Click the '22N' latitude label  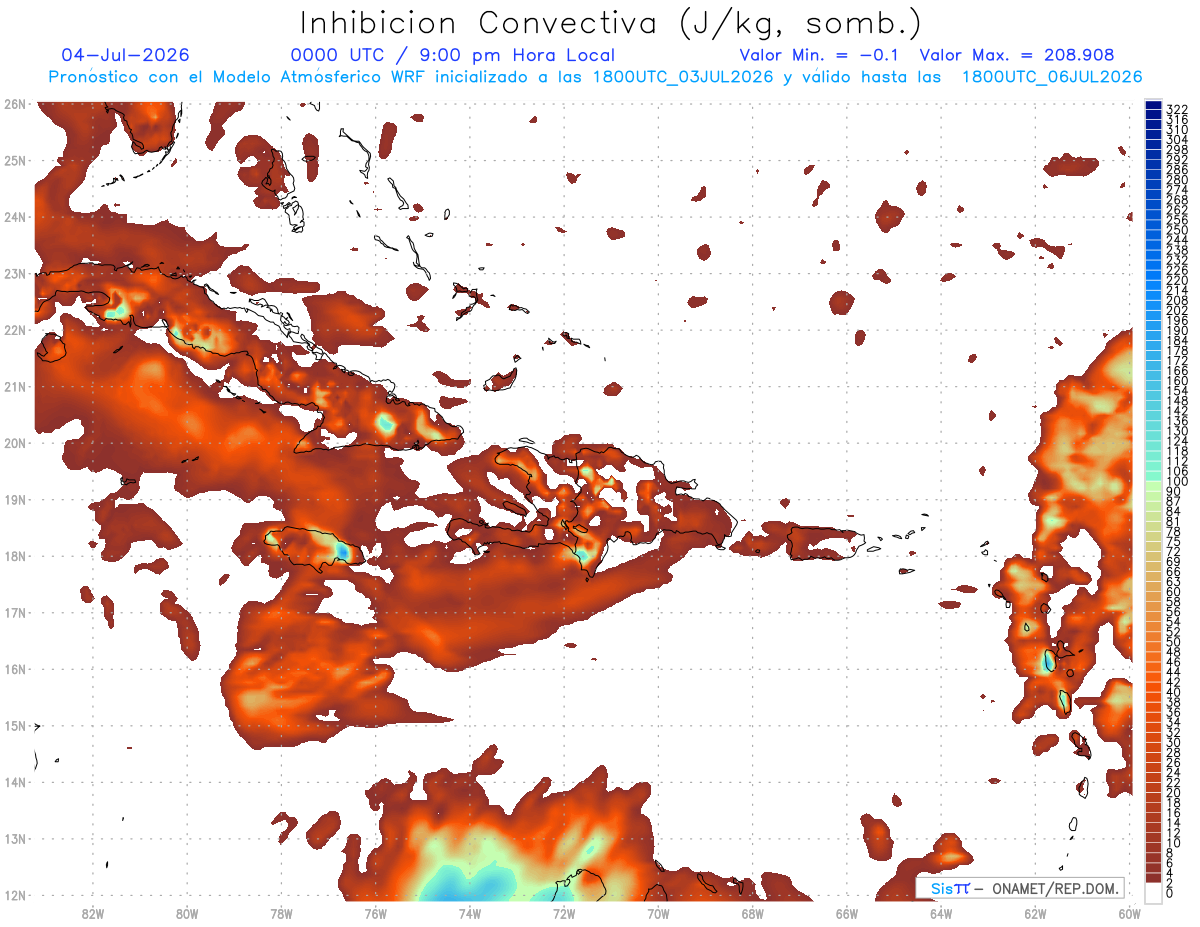[14, 330]
